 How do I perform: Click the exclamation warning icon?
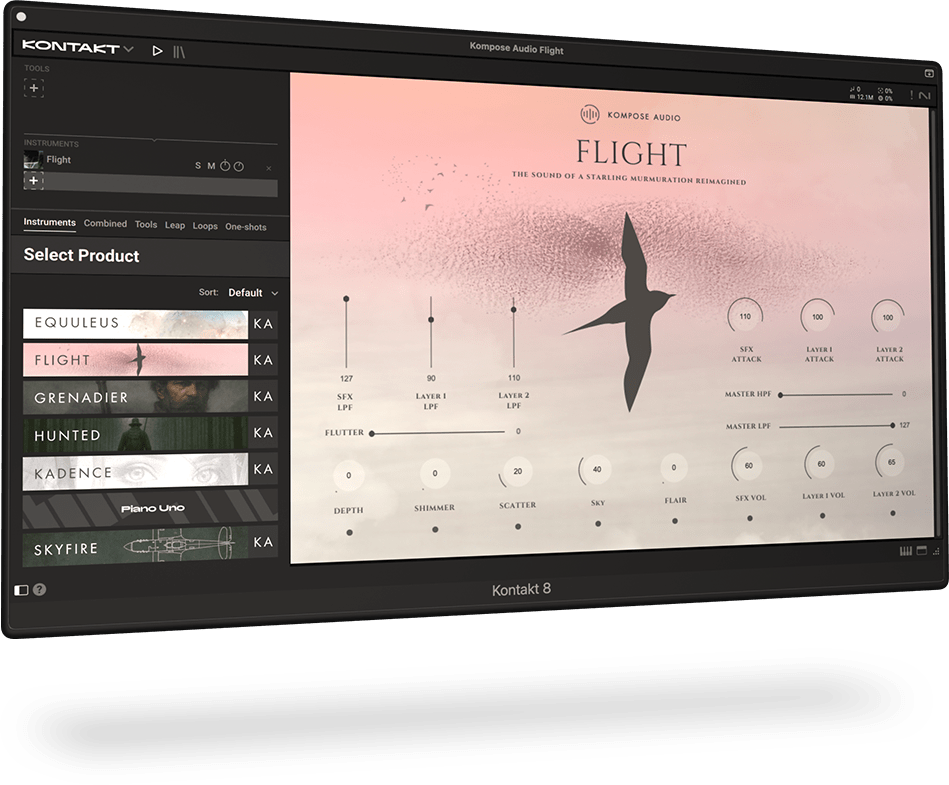tap(911, 95)
